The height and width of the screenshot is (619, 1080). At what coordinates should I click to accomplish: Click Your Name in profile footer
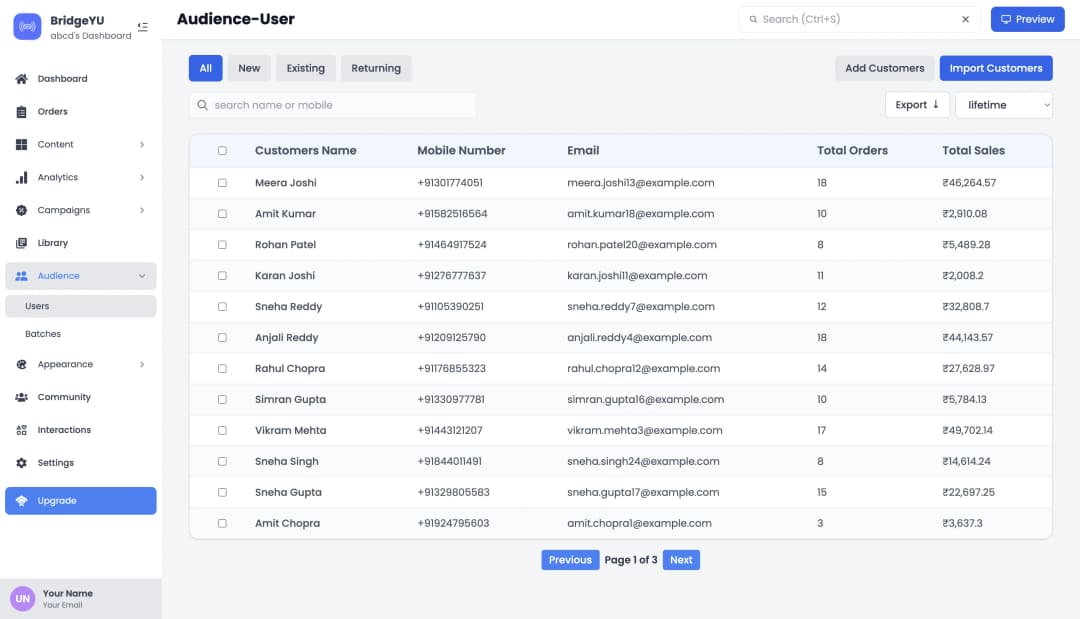pyautogui.click(x=68, y=594)
